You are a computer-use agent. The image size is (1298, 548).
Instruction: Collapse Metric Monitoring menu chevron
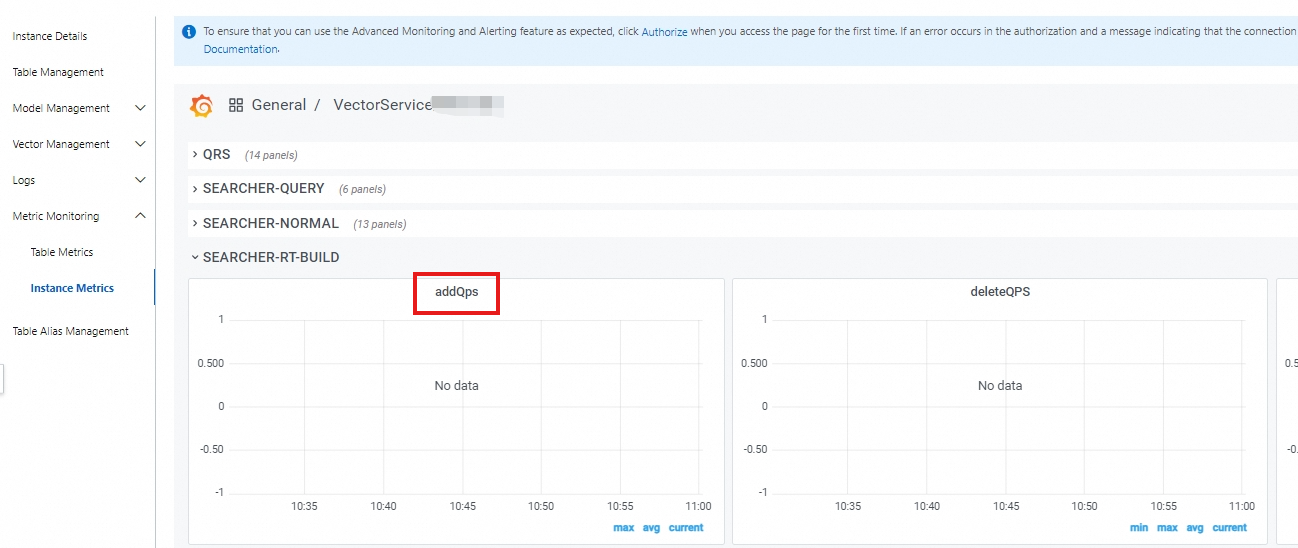click(x=140, y=216)
